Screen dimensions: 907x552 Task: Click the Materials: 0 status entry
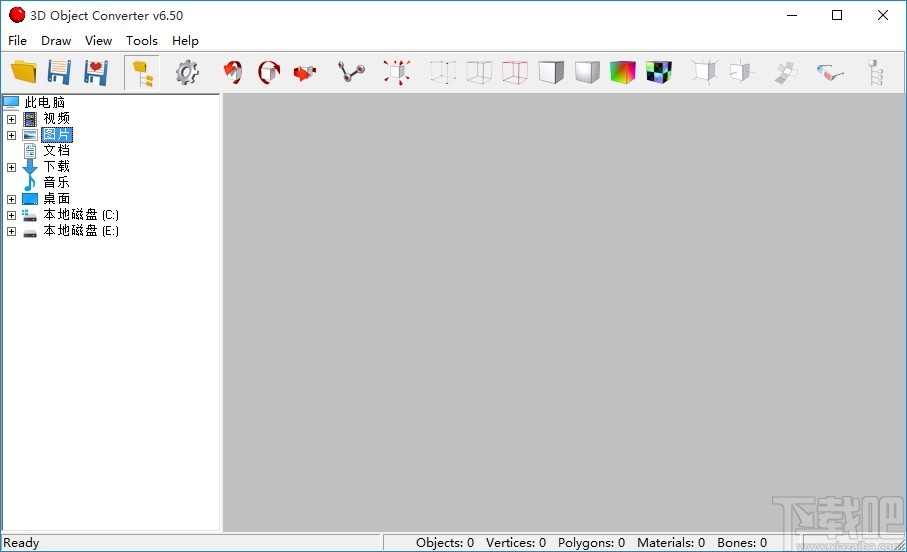click(671, 543)
